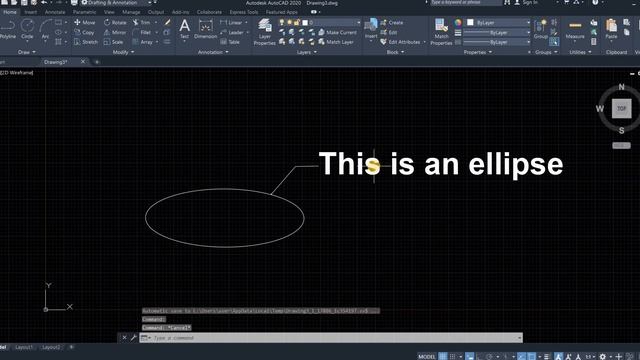Click Make Current layer button
Image resolution: width=640 pixels, height=360 pixels.
(338, 32)
